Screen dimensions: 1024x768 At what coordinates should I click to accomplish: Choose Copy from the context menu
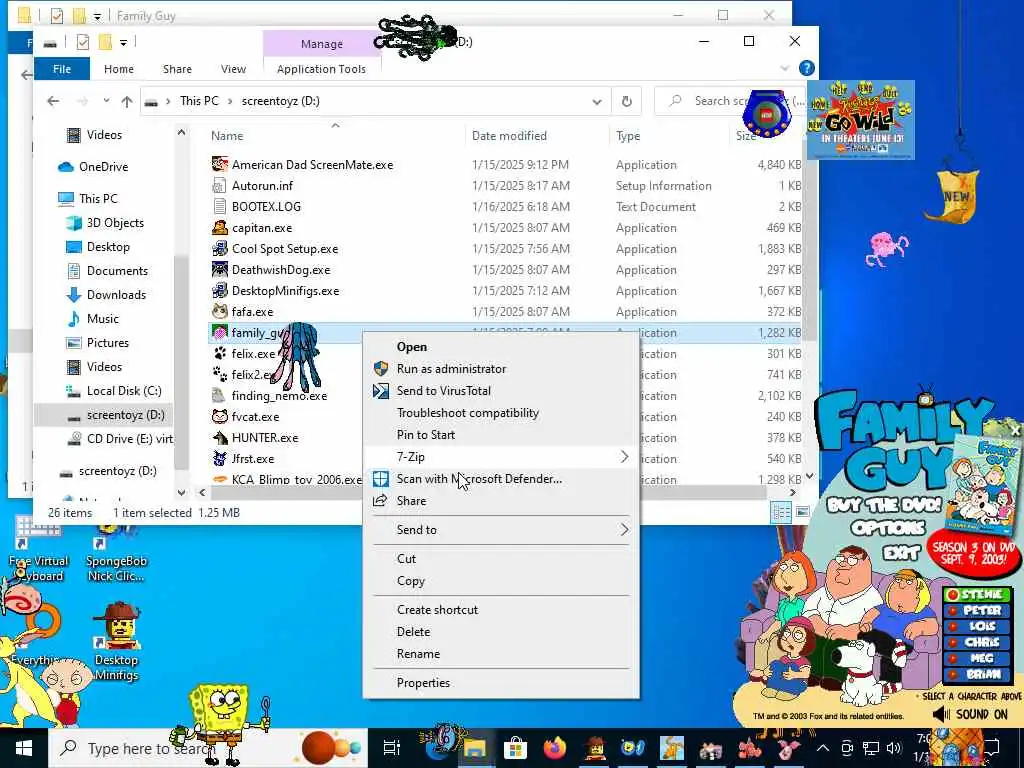click(x=410, y=581)
